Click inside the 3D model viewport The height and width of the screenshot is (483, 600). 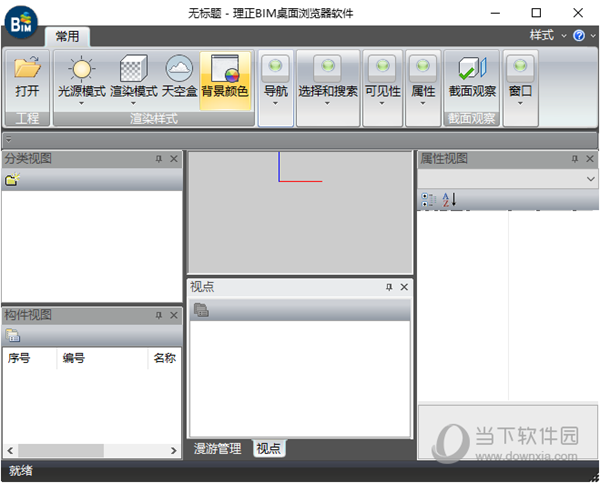[x=300, y=213]
